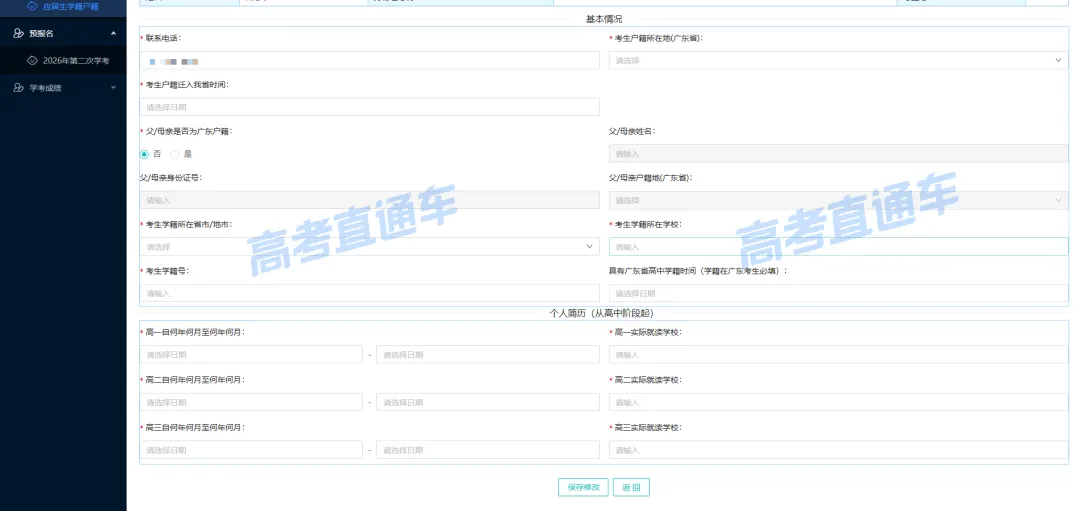Select the 是 radio button

pyautogui.click(x=175, y=154)
